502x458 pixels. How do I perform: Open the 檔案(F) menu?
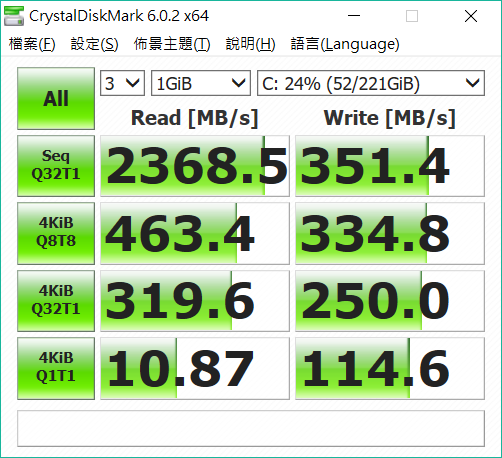pos(32,44)
